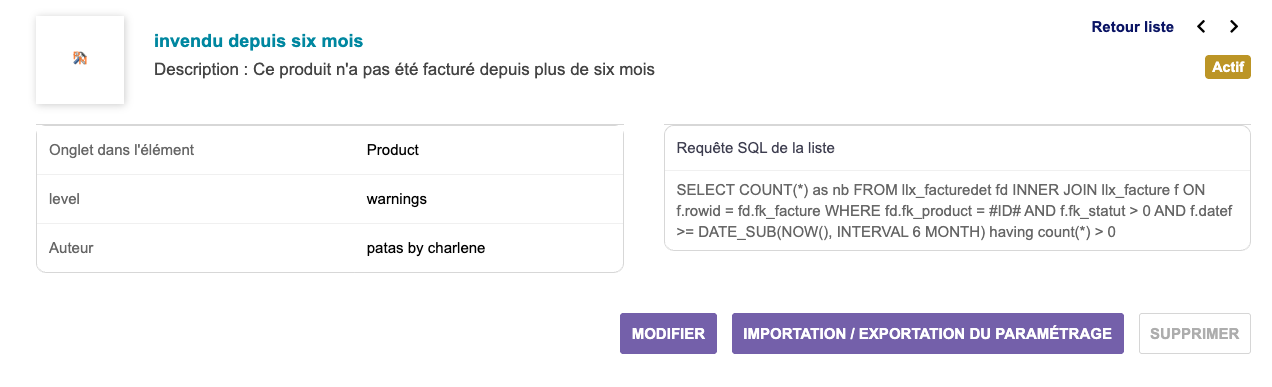Viewport: 1272px width, 387px height.
Task: Click the thumbnail box frame
Action: (80, 59)
